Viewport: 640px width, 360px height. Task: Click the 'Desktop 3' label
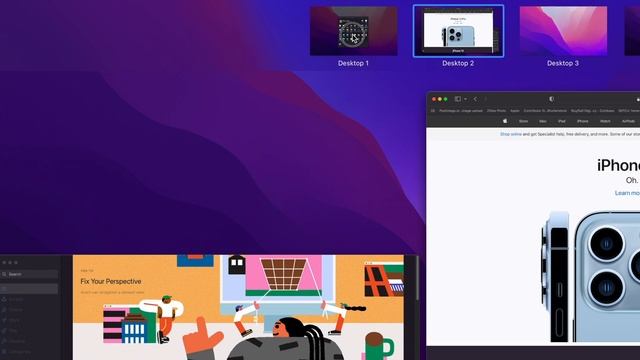(563, 63)
